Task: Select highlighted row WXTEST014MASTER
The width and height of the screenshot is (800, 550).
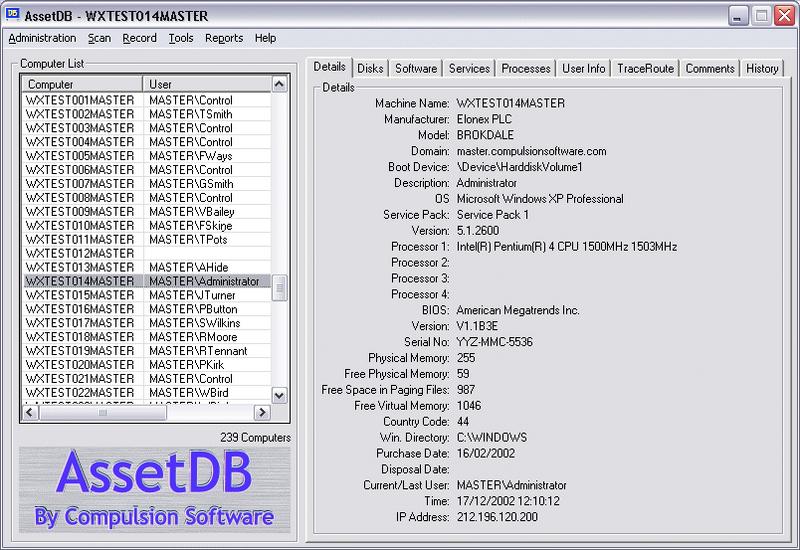Action: [x=147, y=281]
